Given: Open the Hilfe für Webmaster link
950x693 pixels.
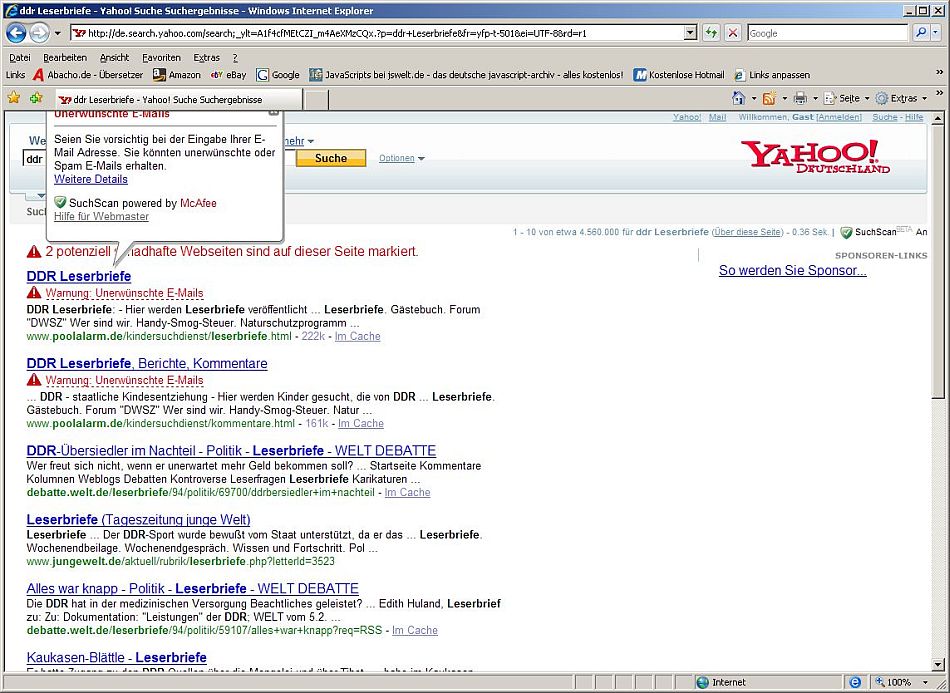Looking at the screenshot, I should [101, 216].
